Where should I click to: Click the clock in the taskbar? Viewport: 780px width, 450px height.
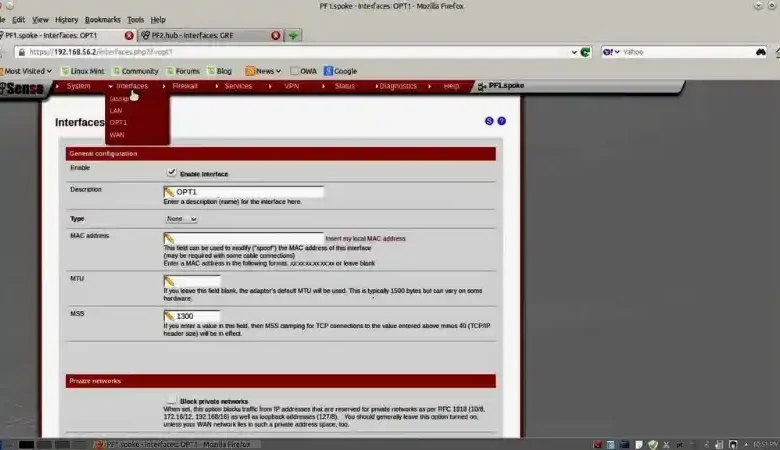pos(766,444)
